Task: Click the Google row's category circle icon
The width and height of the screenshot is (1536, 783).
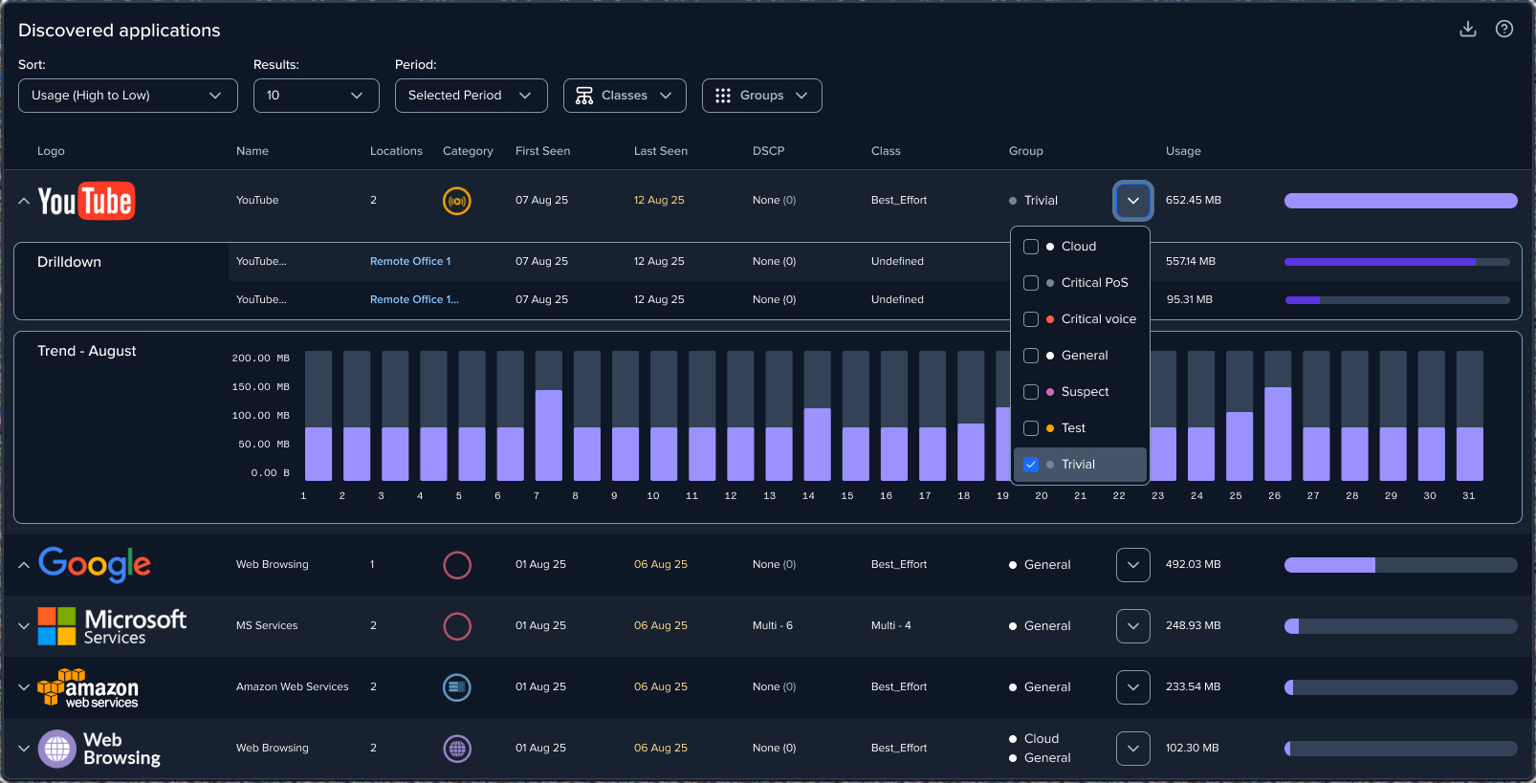Action: pos(458,565)
